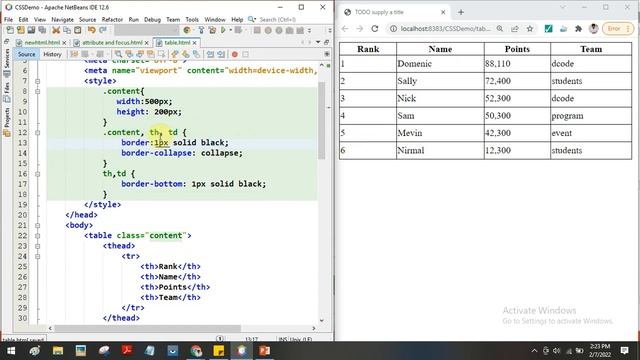Screen dimensions: 640x360
Task: Click the Shift Line Left icon
Action: (x=210, y=54)
